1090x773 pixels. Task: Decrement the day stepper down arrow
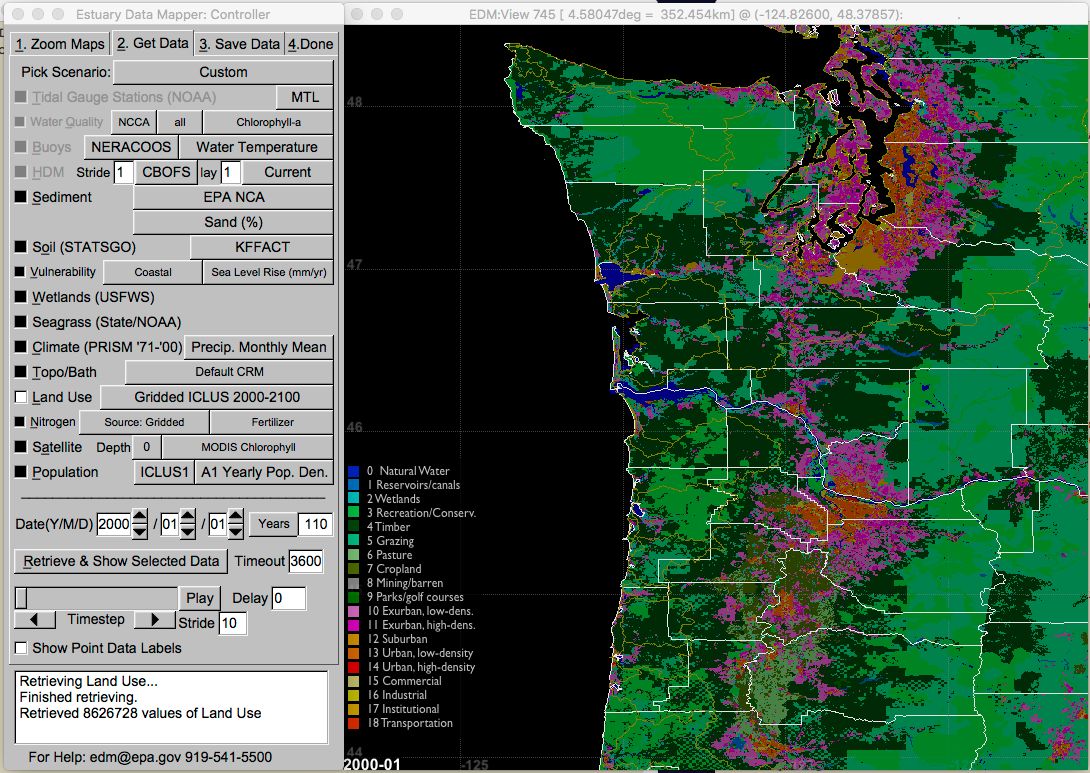point(235,530)
